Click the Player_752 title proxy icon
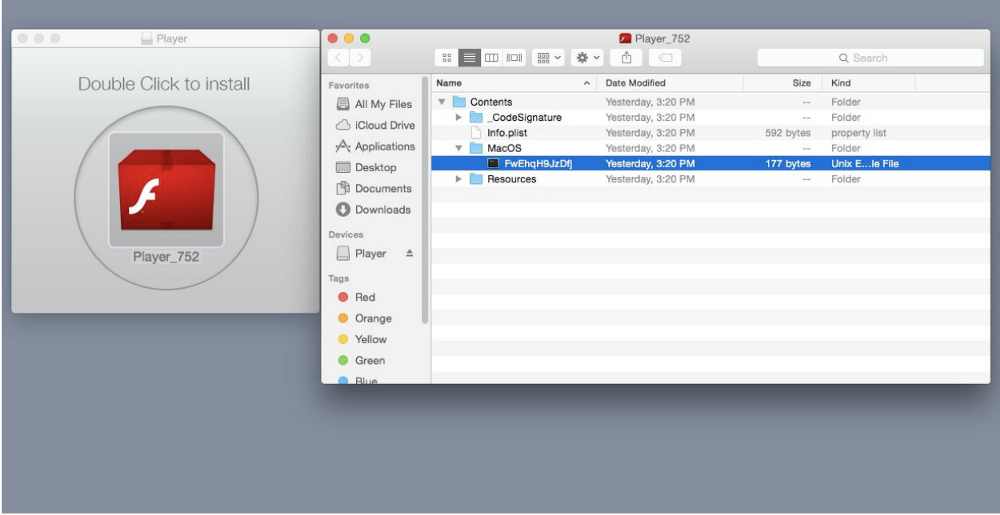This screenshot has width=1000, height=515. click(625, 38)
